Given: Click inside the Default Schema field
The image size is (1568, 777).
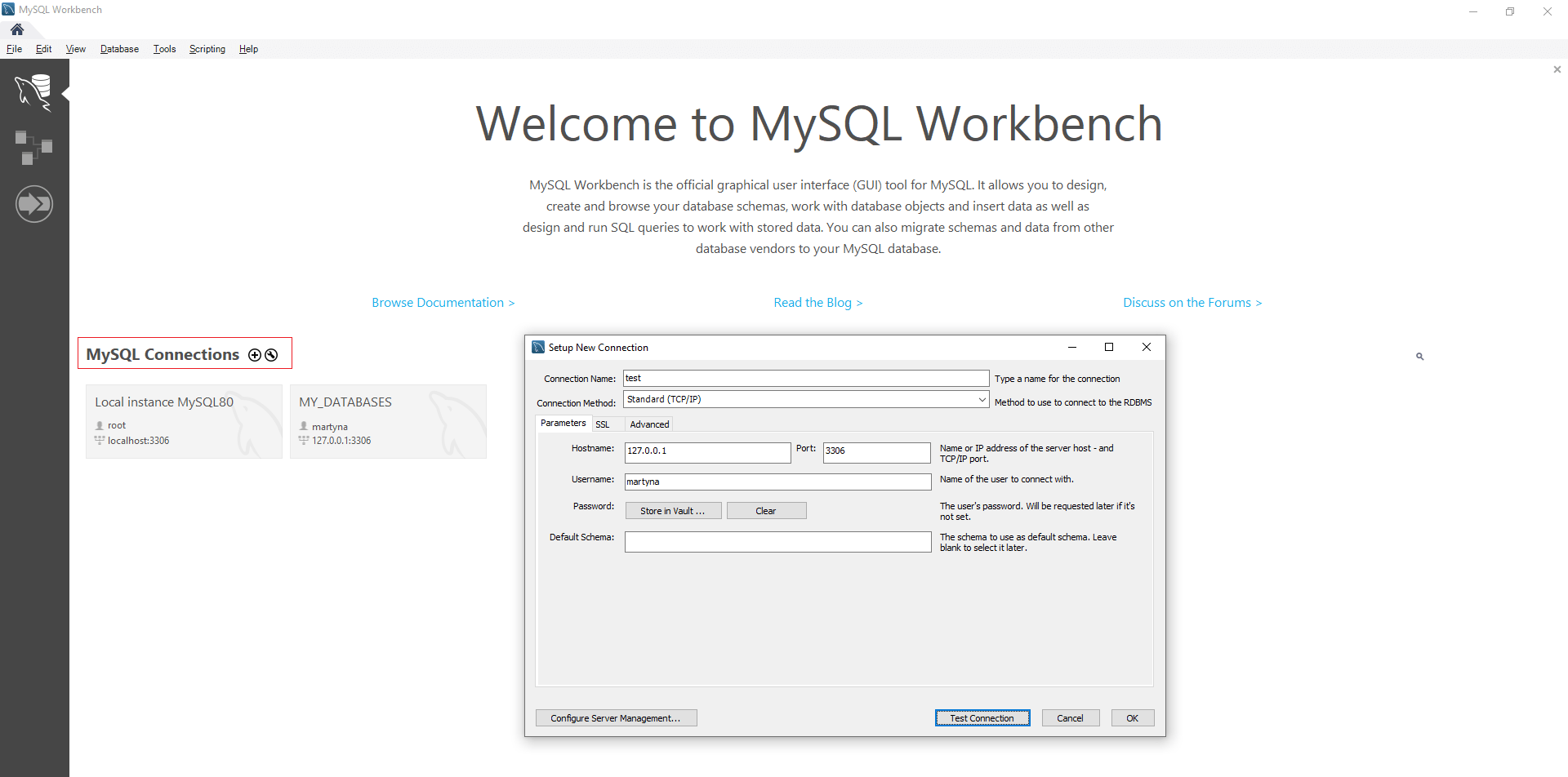Looking at the screenshot, I should pos(777,541).
